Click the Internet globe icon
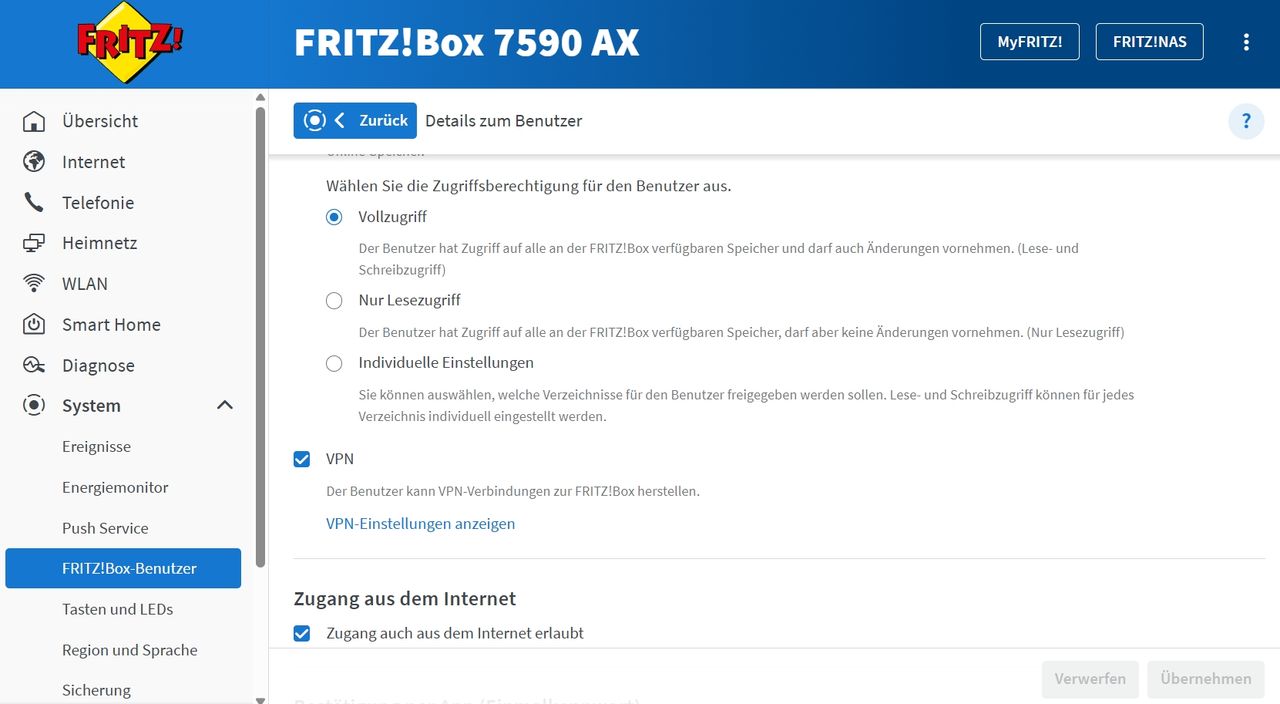Screen dimensions: 1280x704 (34, 162)
